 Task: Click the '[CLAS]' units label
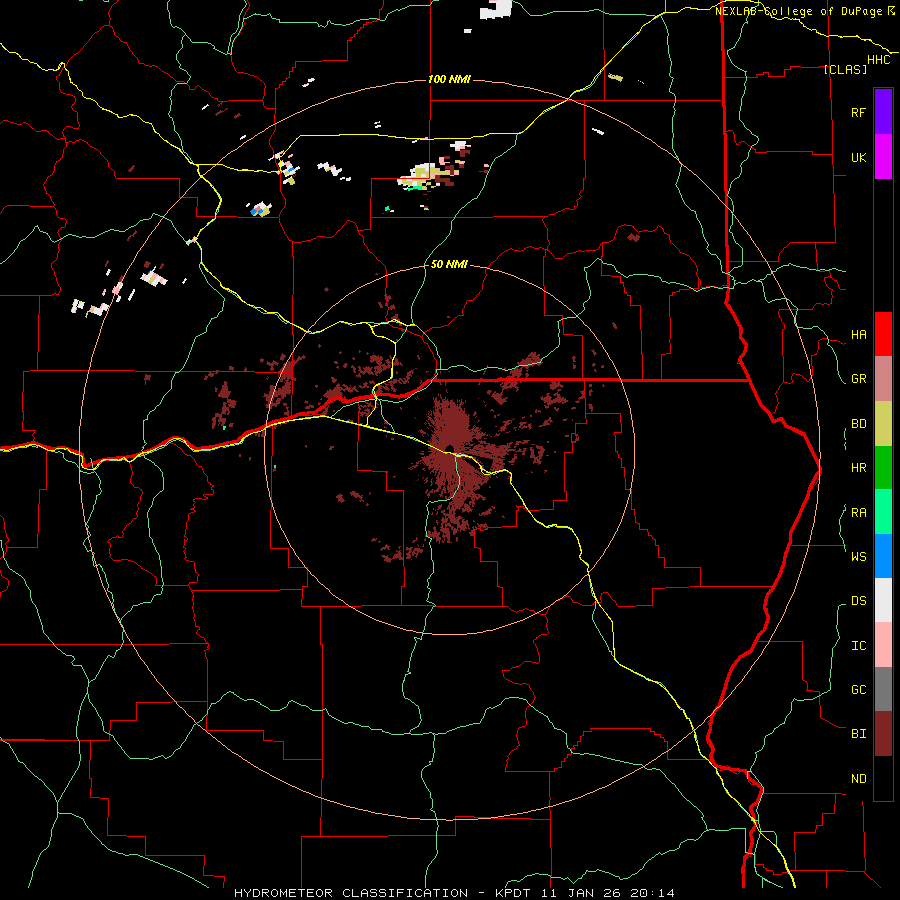coord(845,69)
